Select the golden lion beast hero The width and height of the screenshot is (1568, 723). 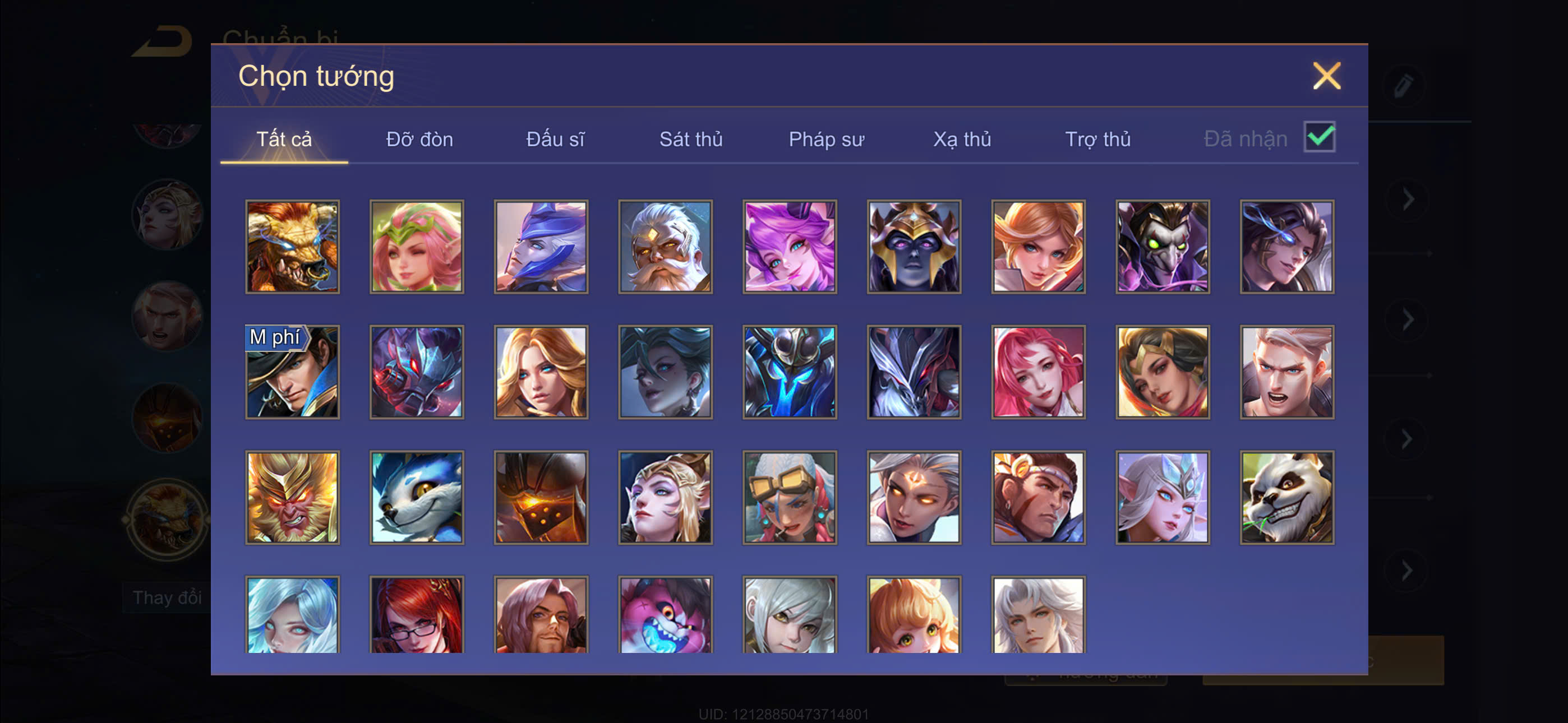coord(292,247)
